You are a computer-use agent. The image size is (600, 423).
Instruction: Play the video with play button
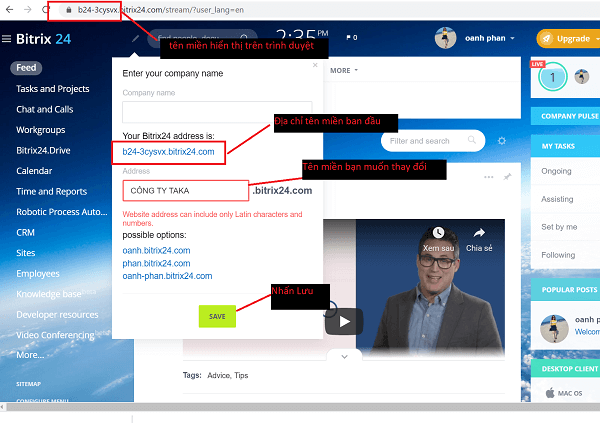[x=344, y=322]
